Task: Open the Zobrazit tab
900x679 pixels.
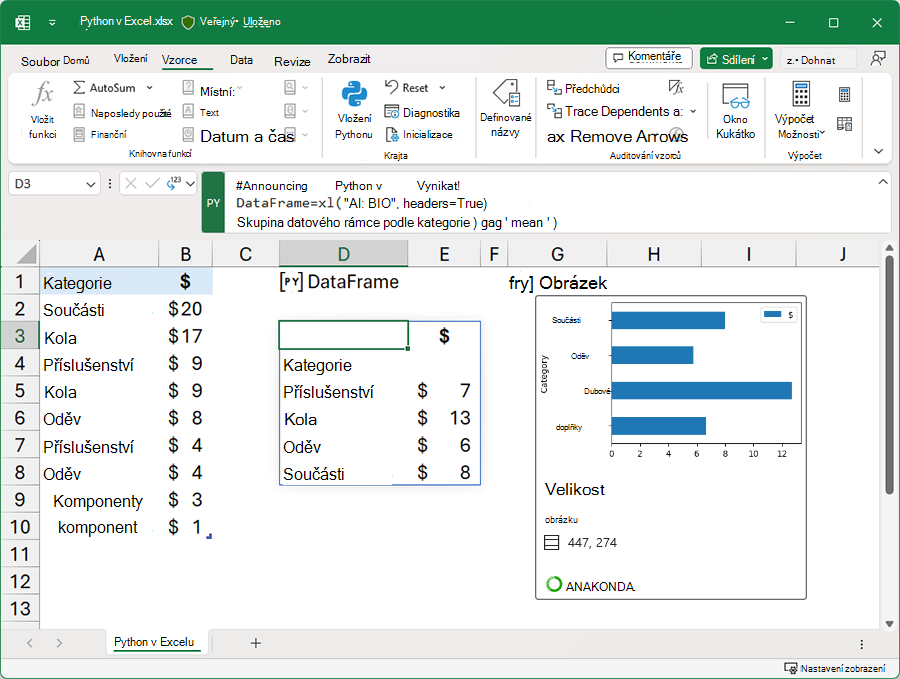Action: click(349, 59)
